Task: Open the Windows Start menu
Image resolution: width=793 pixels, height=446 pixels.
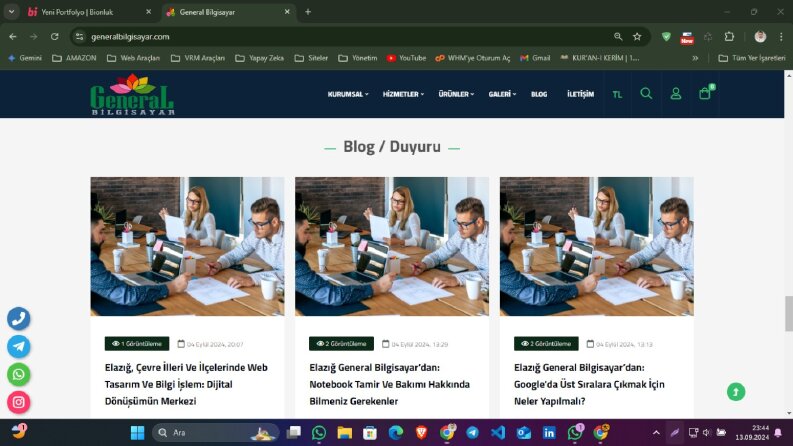Action: pos(138,432)
